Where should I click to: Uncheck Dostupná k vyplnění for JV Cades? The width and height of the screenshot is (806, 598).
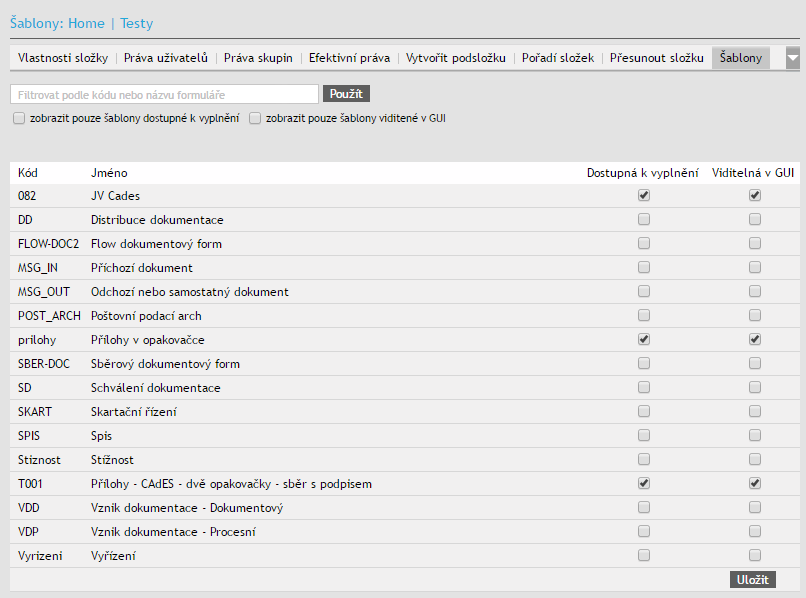pyautogui.click(x=644, y=195)
